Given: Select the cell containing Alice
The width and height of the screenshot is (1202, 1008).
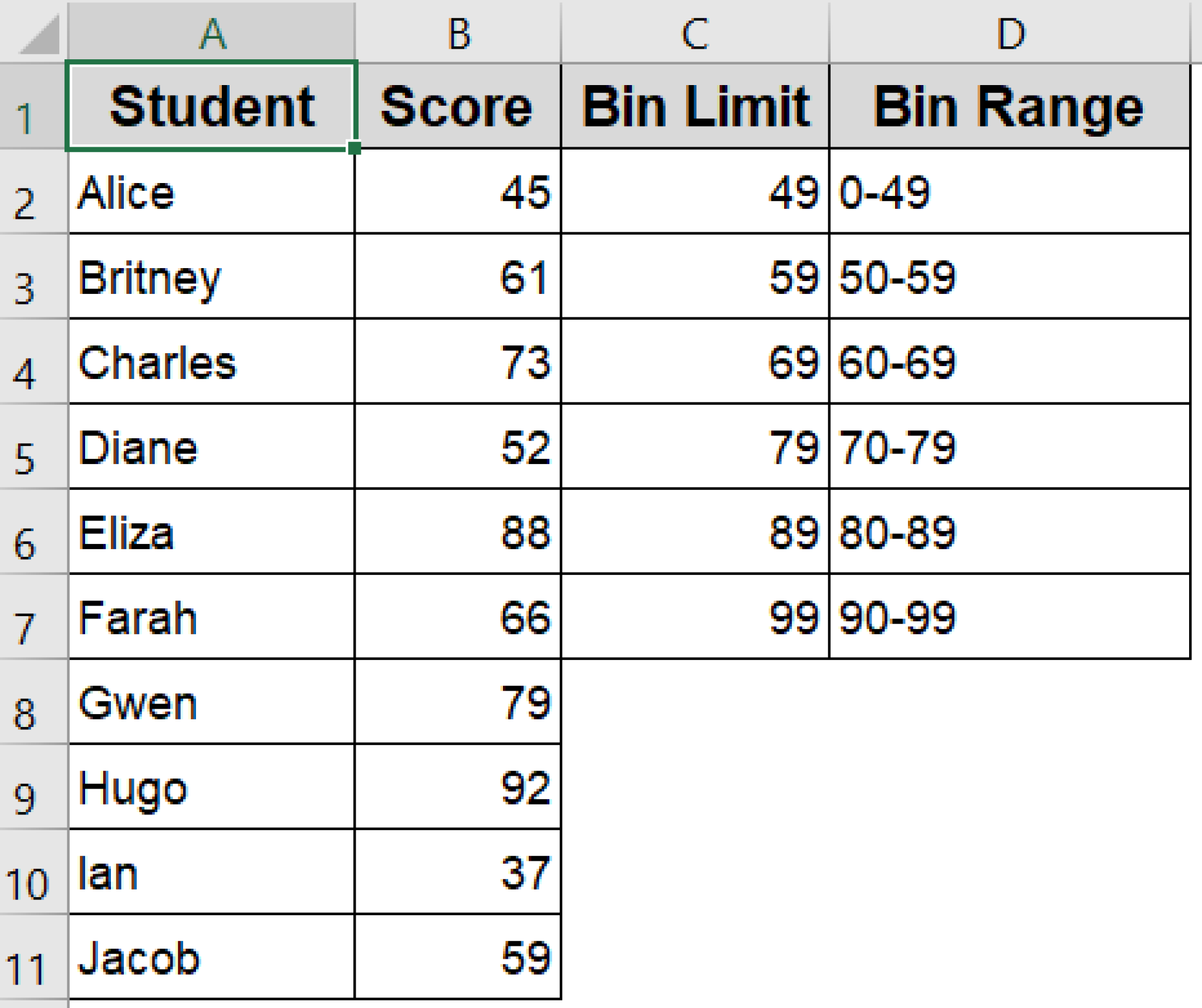Looking at the screenshot, I should point(211,191).
